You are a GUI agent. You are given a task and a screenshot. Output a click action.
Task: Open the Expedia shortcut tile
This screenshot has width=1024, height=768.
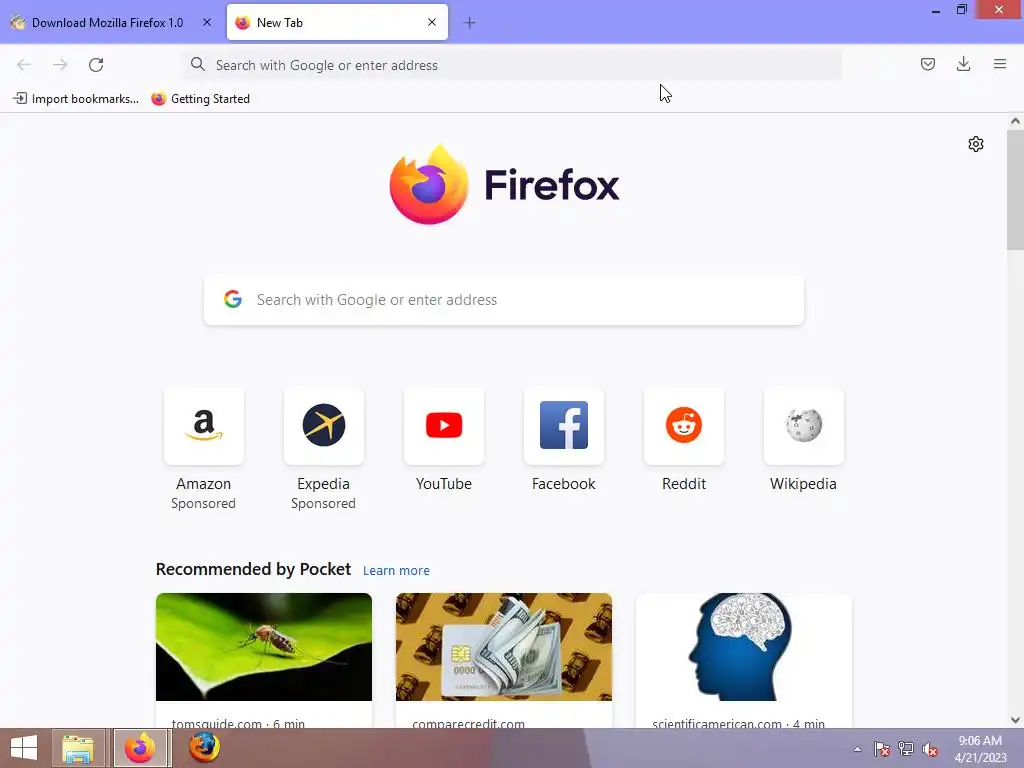click(x=323, y=426)
